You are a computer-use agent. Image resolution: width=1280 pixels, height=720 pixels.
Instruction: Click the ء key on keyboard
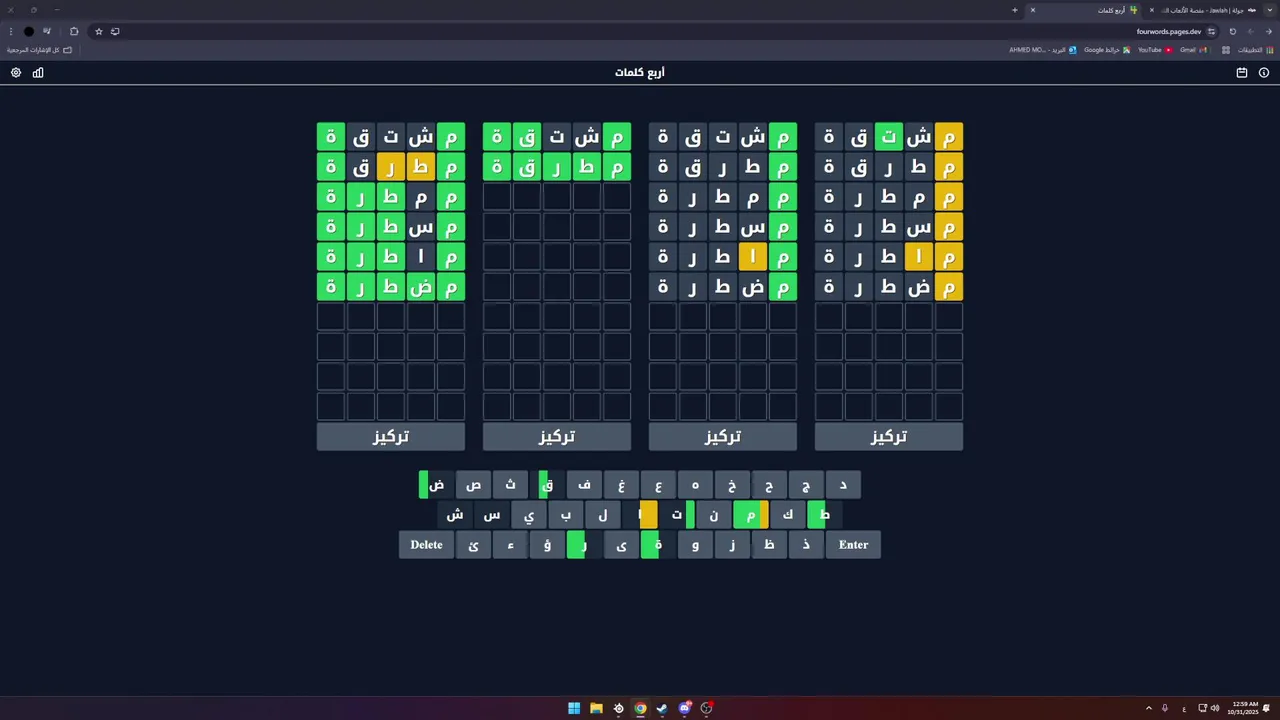(x=511, y=545)
